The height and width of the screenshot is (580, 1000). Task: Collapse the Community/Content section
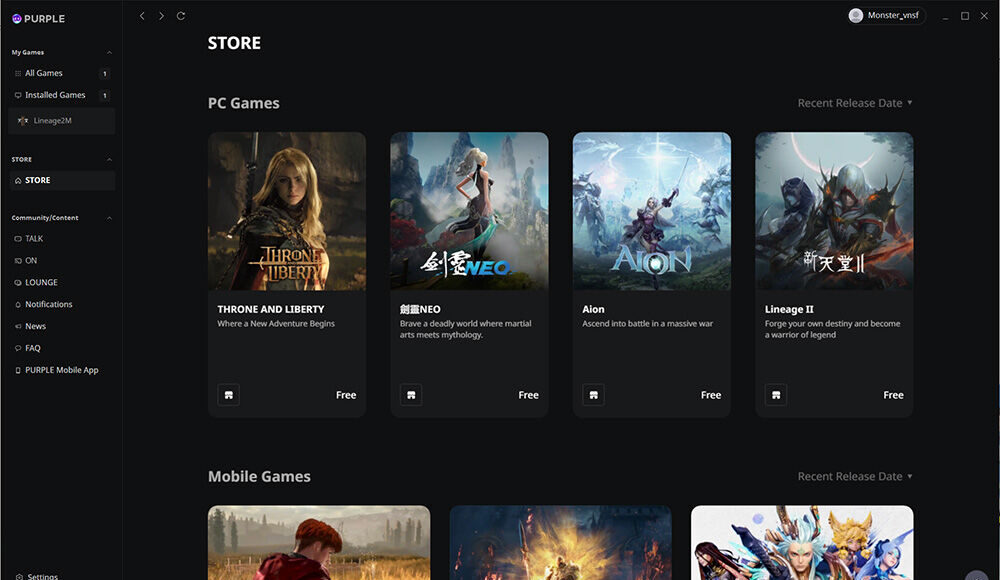(x=109, y=218)
